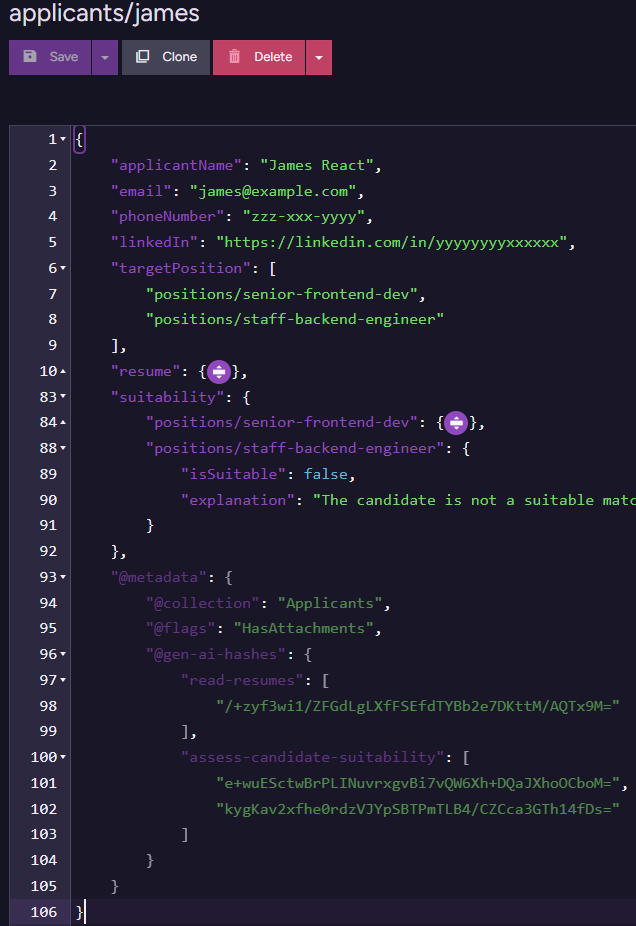Collapse suitability block at line 83
Image resolution: width=636 pixels, height=926 pixels.
[63, 397]
